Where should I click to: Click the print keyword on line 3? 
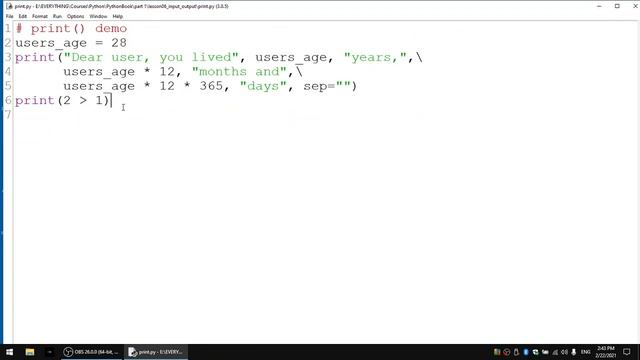click(35, 57)
